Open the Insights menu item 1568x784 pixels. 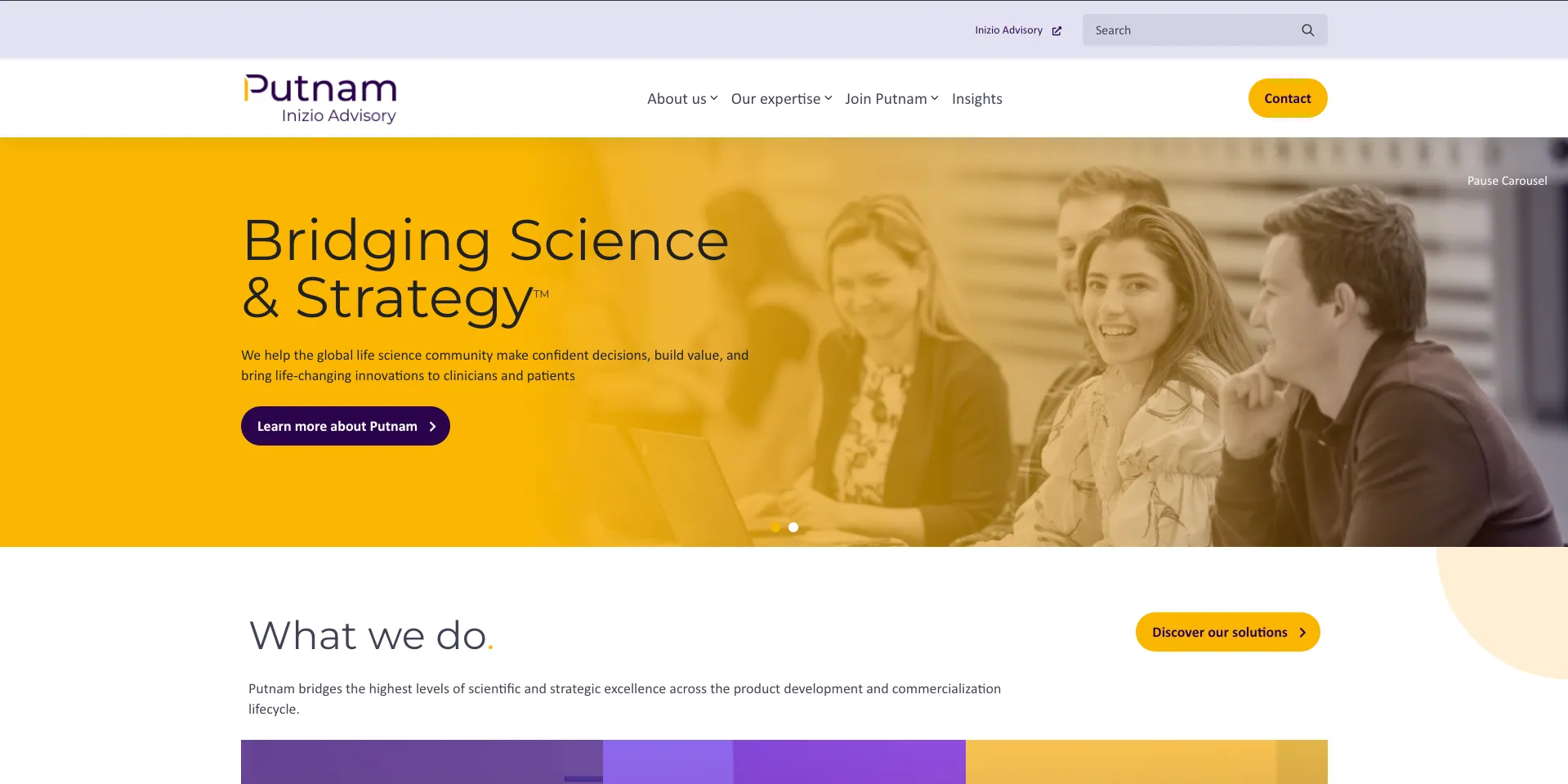point(976,99)
